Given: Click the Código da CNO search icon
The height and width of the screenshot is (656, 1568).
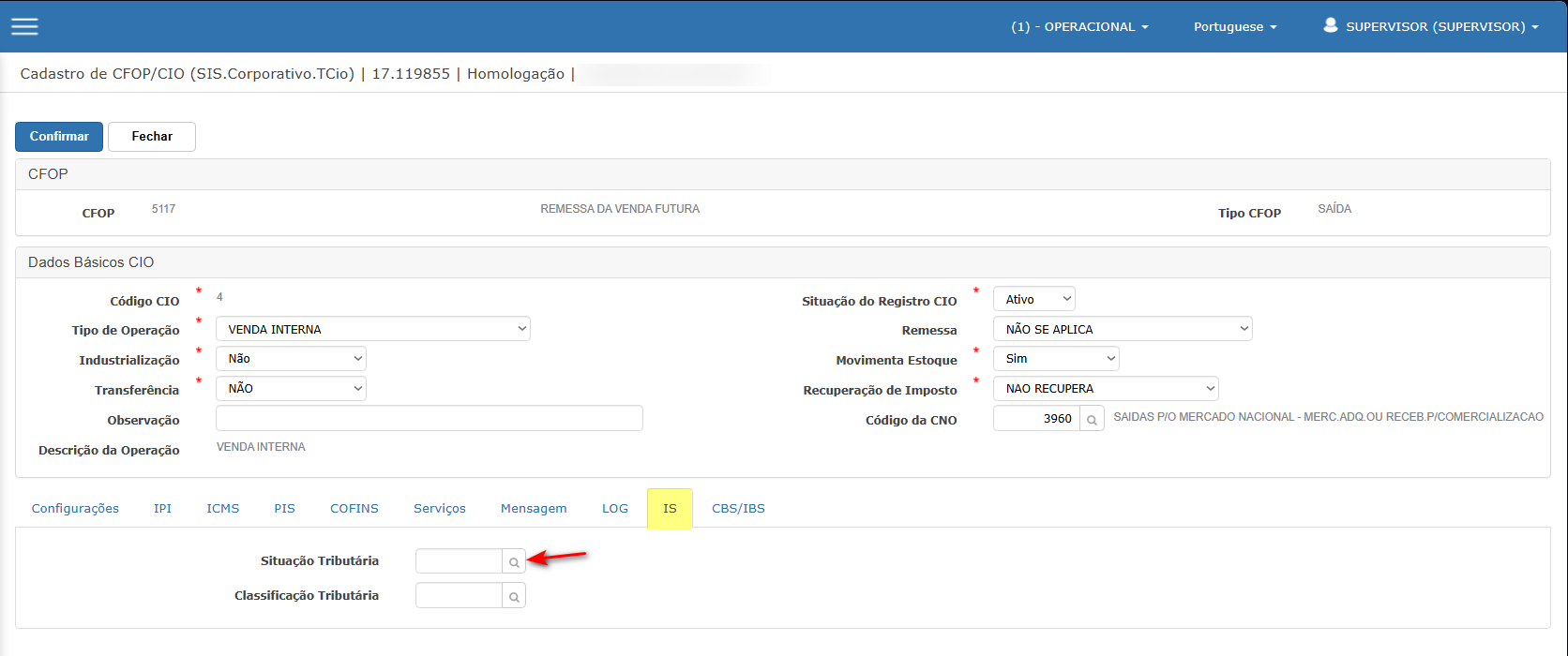Looking at the screenshot, I should point(1092,419).
